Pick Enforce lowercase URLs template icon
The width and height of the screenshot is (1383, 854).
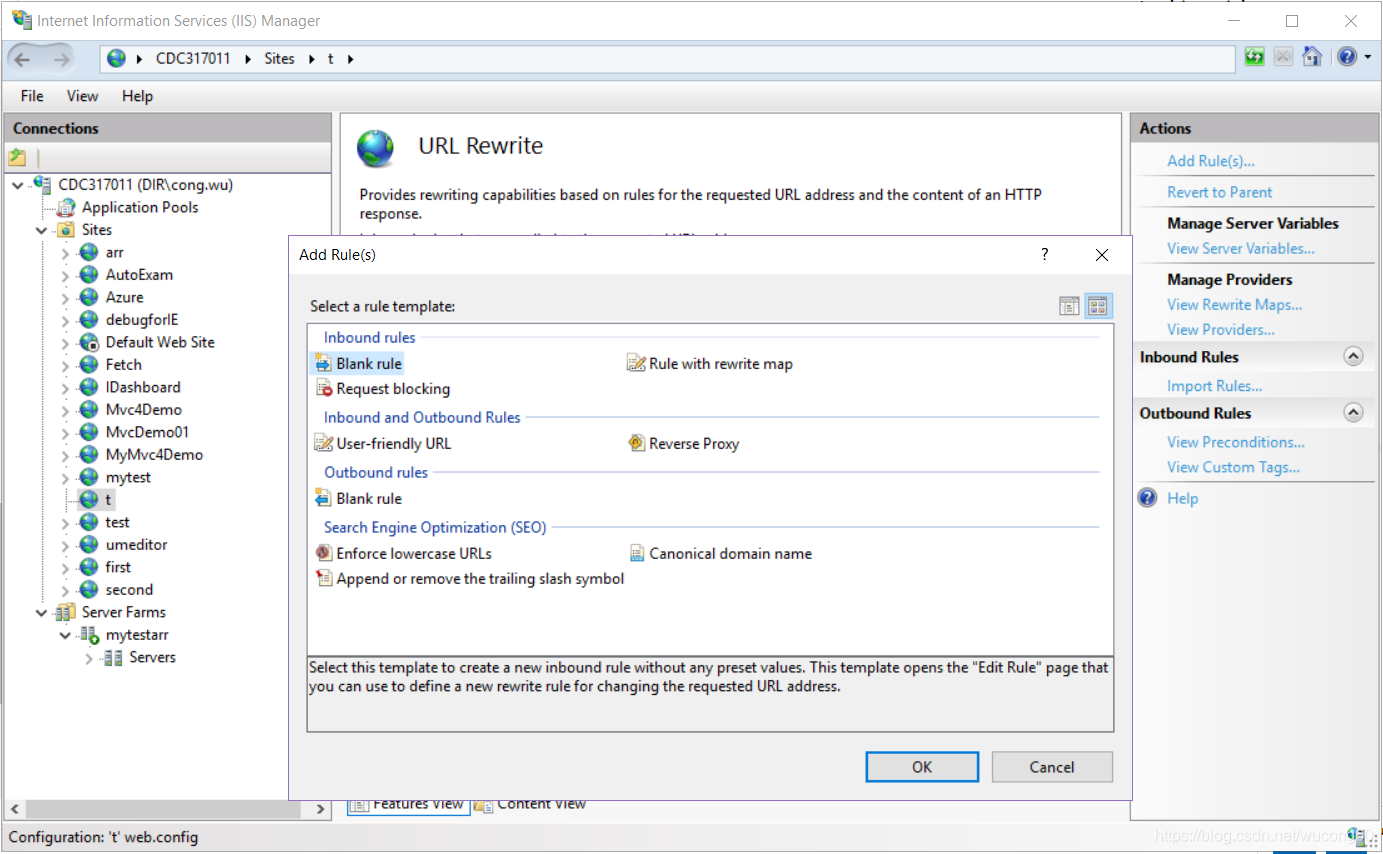(323, 553)
